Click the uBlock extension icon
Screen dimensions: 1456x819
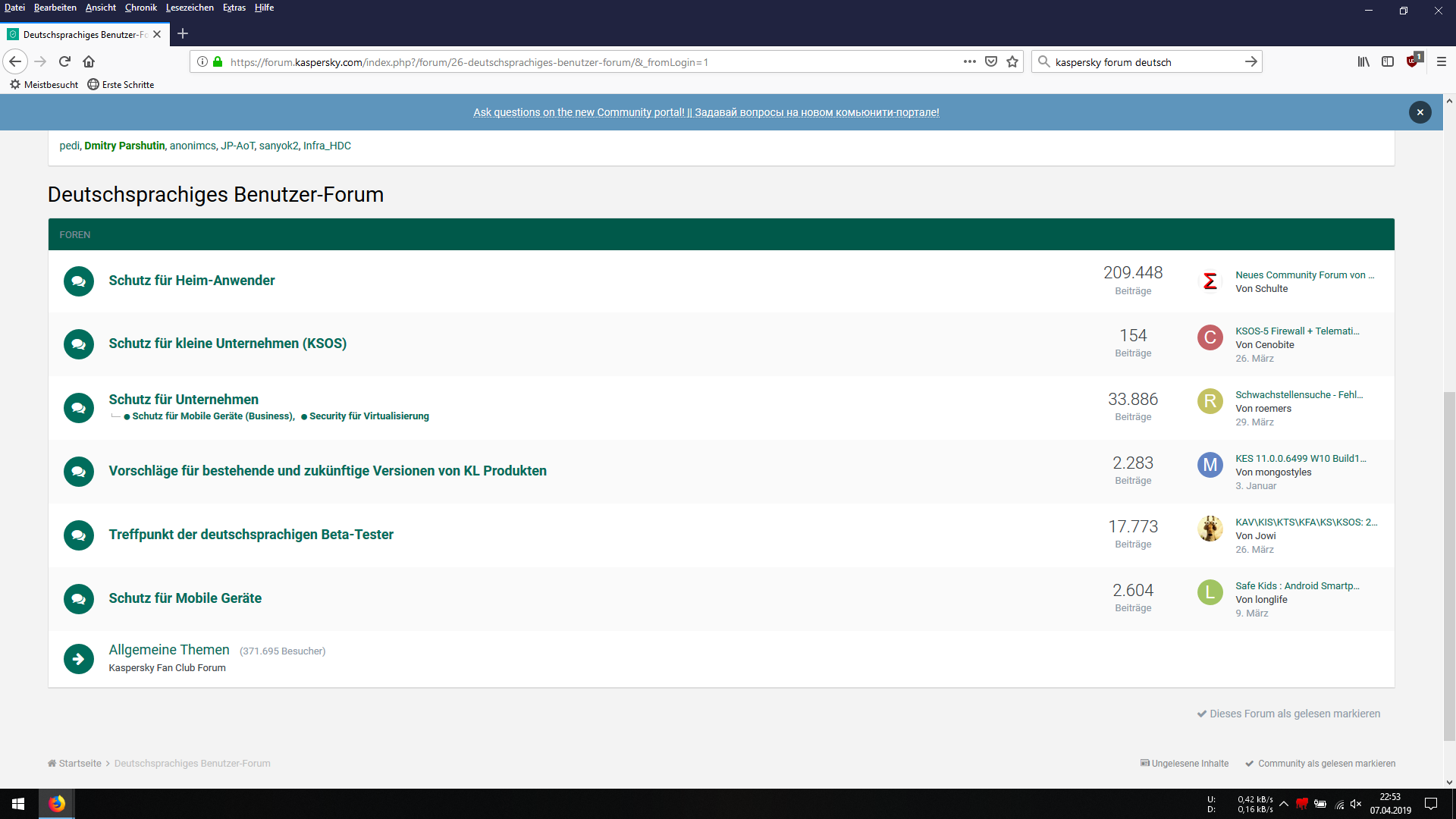point(1413,61)
